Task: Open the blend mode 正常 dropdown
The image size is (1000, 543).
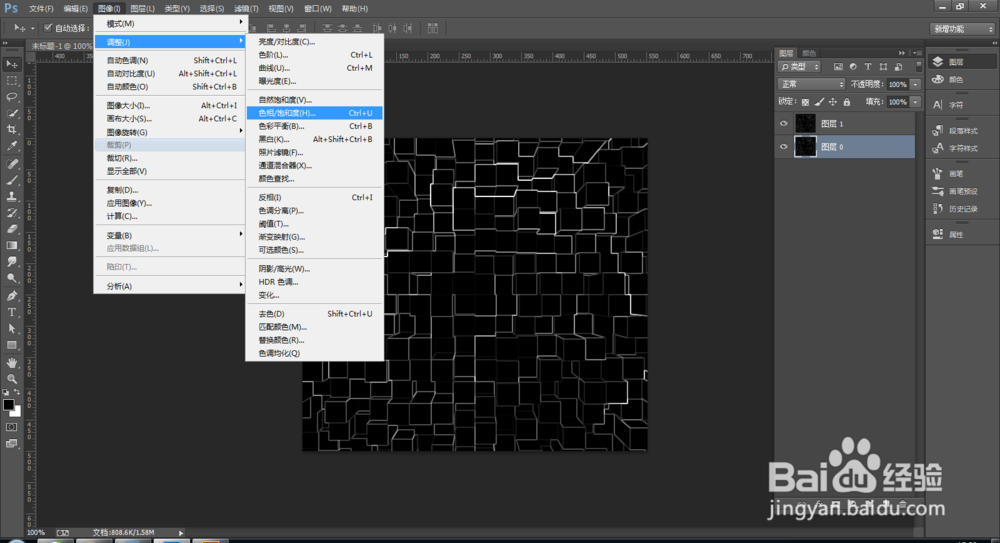Action: 811,84
